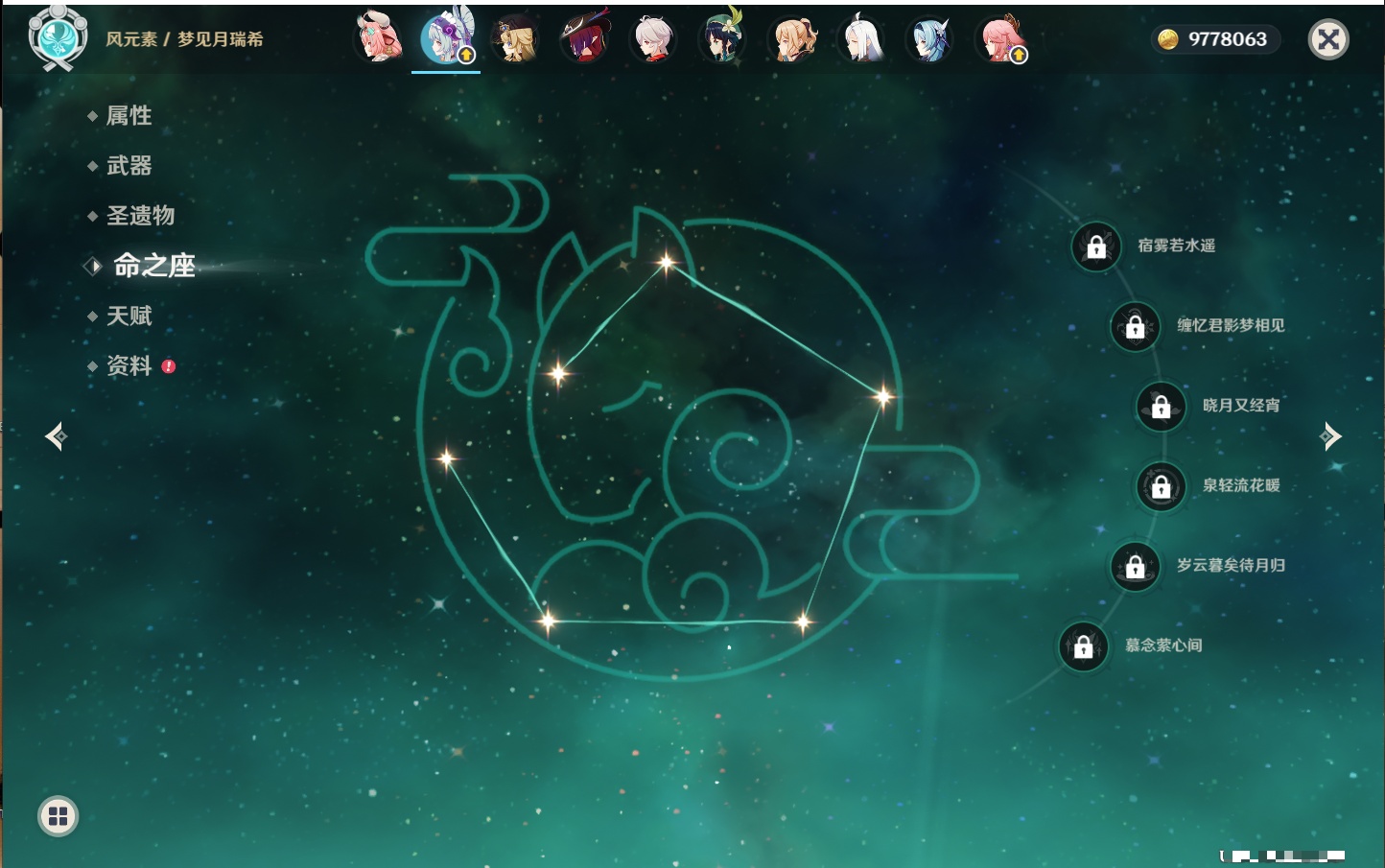Click the gold Mora coin icon

click(x=1167, y=39)
